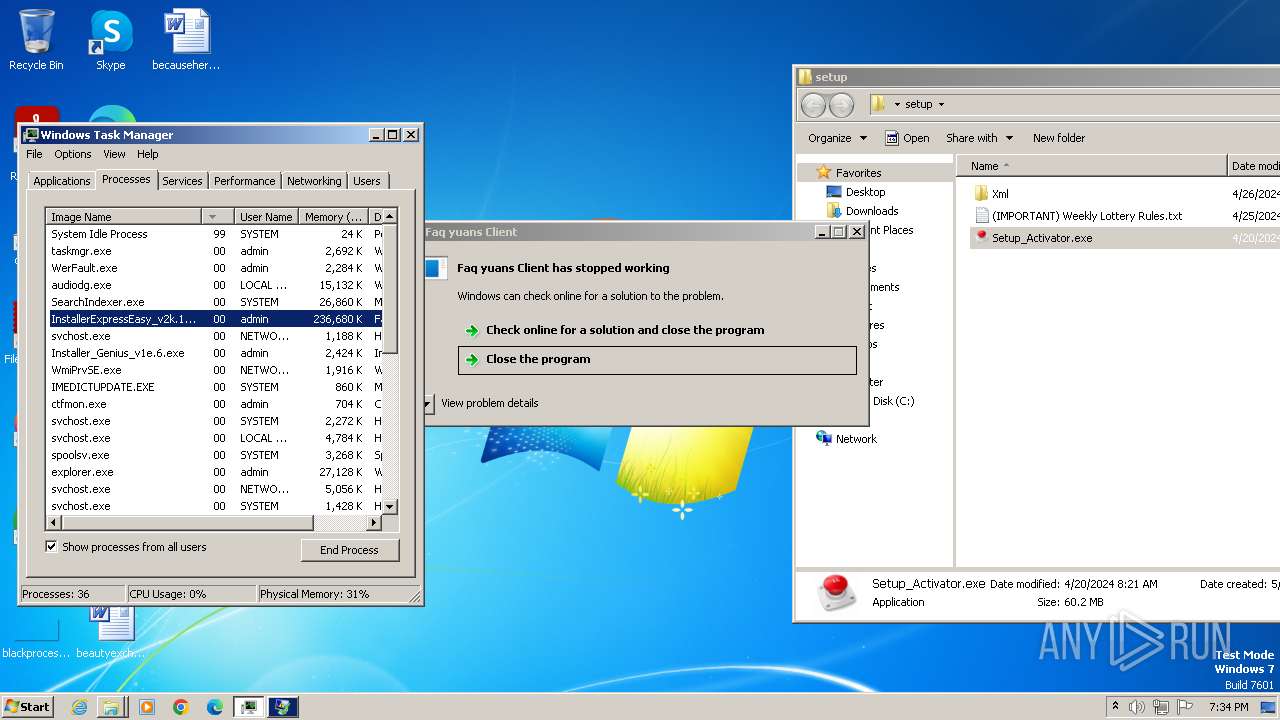Click Forward button in setup Explorer window
The image size is (1280, 720).
point(842,104)
